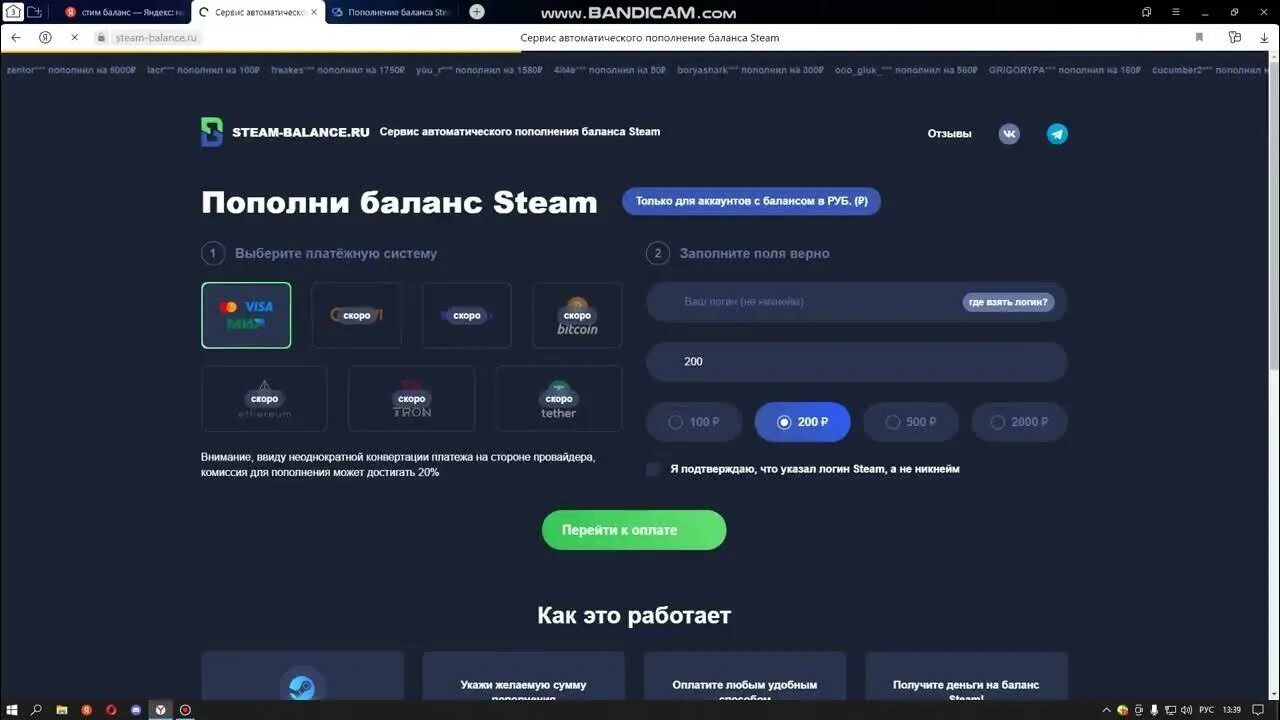
Task: Open the 'Отзывы' link
Action: click(x=949, y=134)
